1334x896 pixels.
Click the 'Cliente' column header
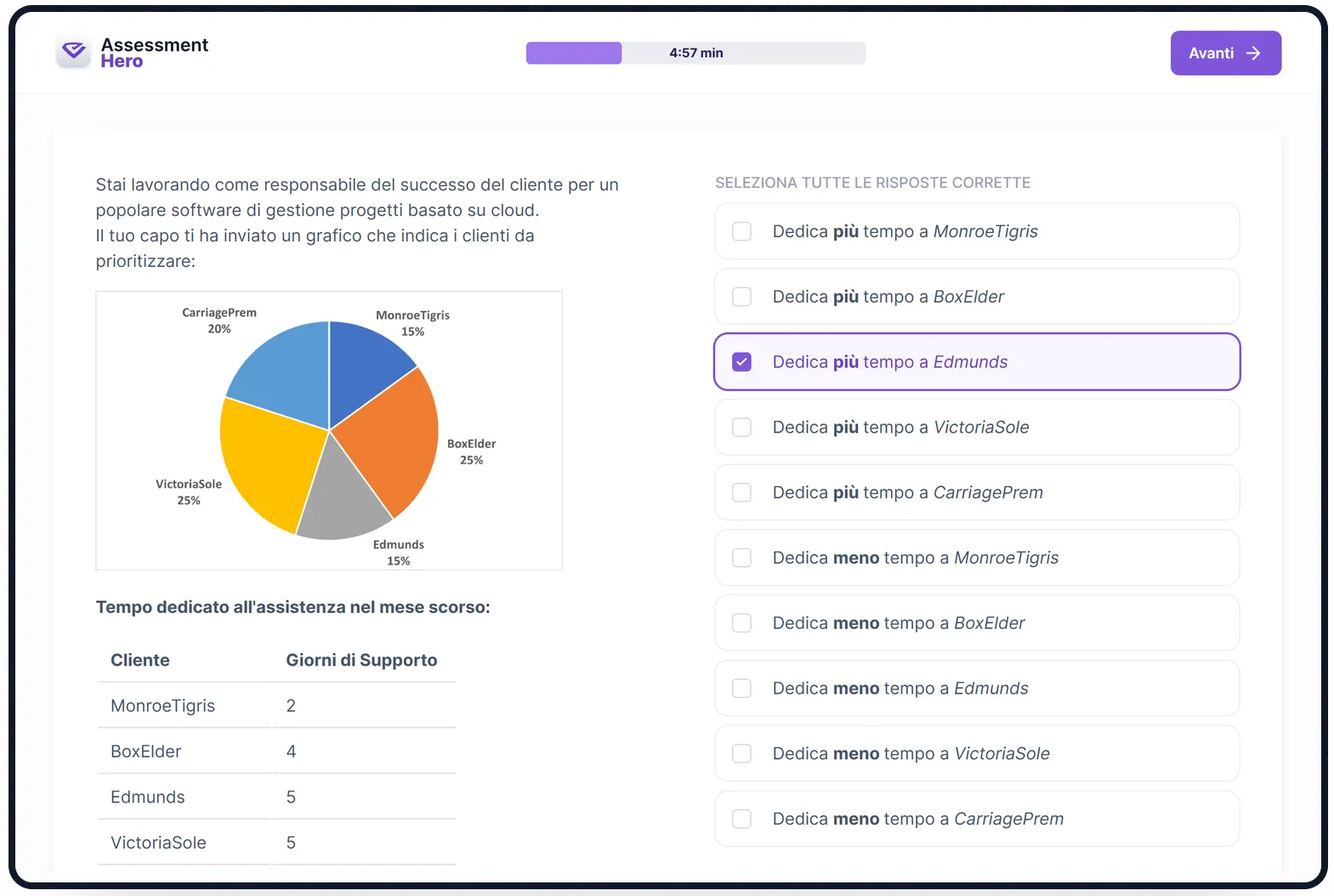(140, 660)
